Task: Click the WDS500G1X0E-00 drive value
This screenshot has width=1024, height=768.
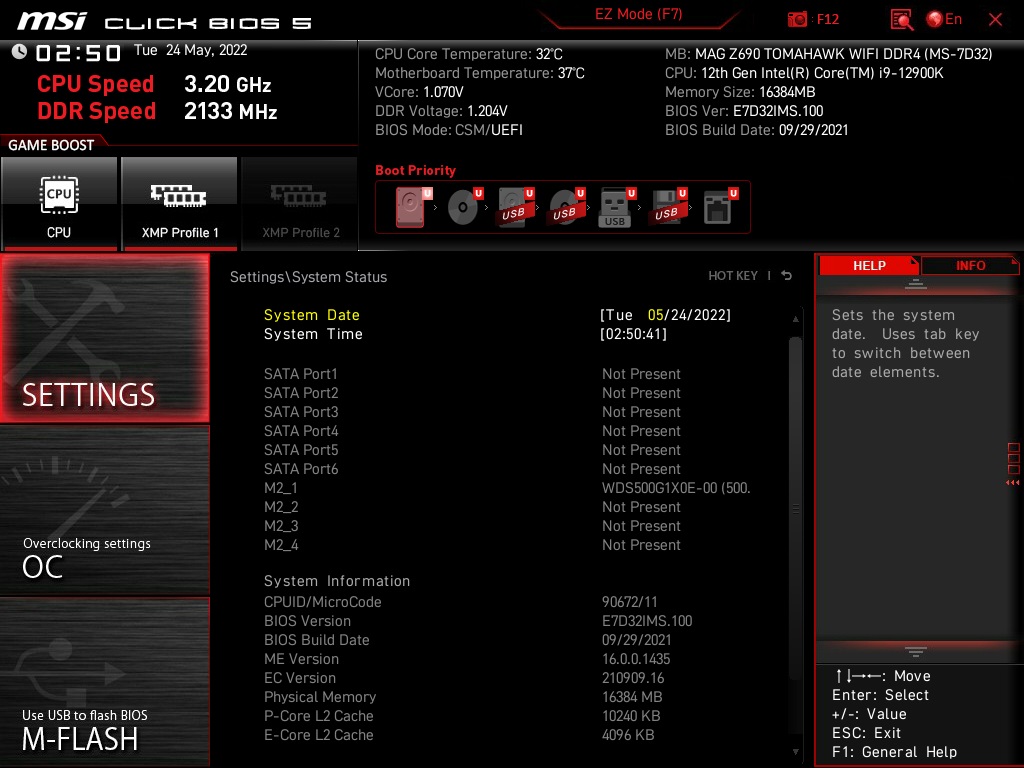Action: coord(676,487)
